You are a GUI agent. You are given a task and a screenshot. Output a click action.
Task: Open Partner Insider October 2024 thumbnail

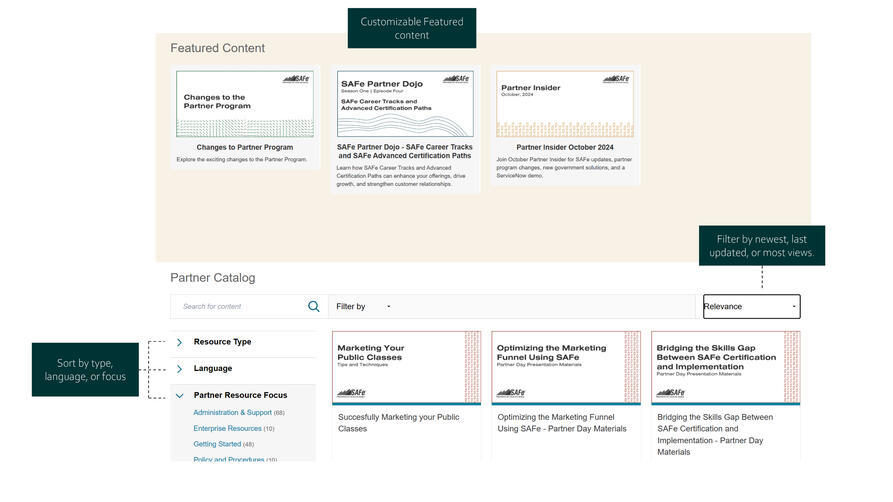(x=565, y=104)
